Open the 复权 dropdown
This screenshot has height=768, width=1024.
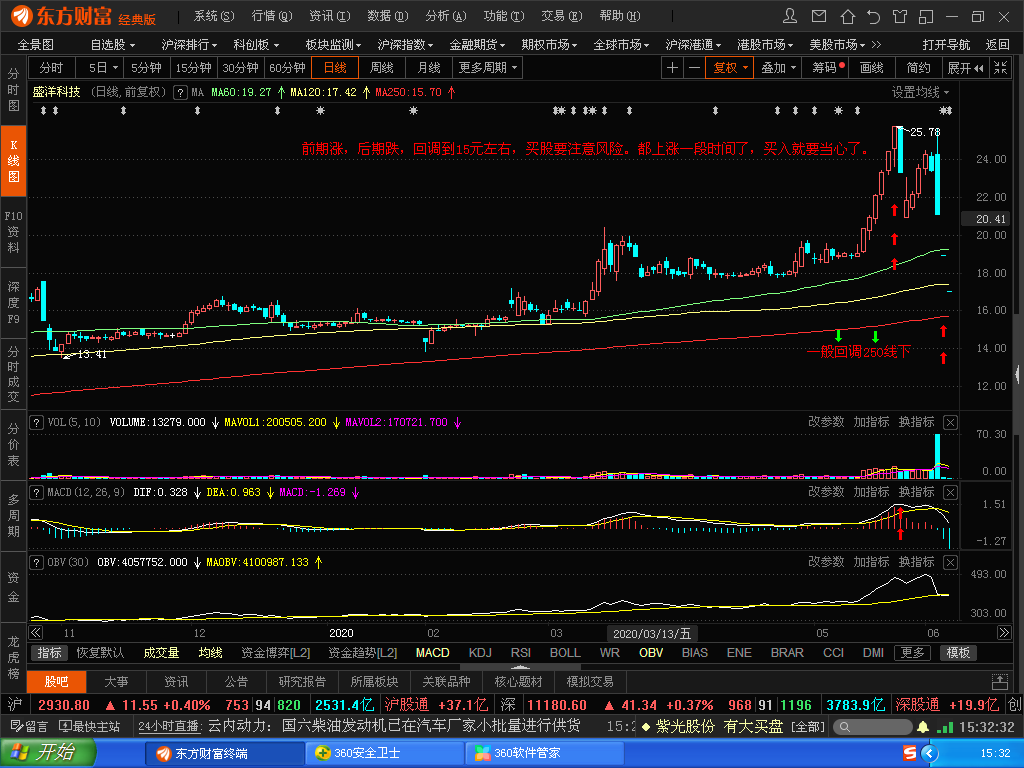point(730,67)
